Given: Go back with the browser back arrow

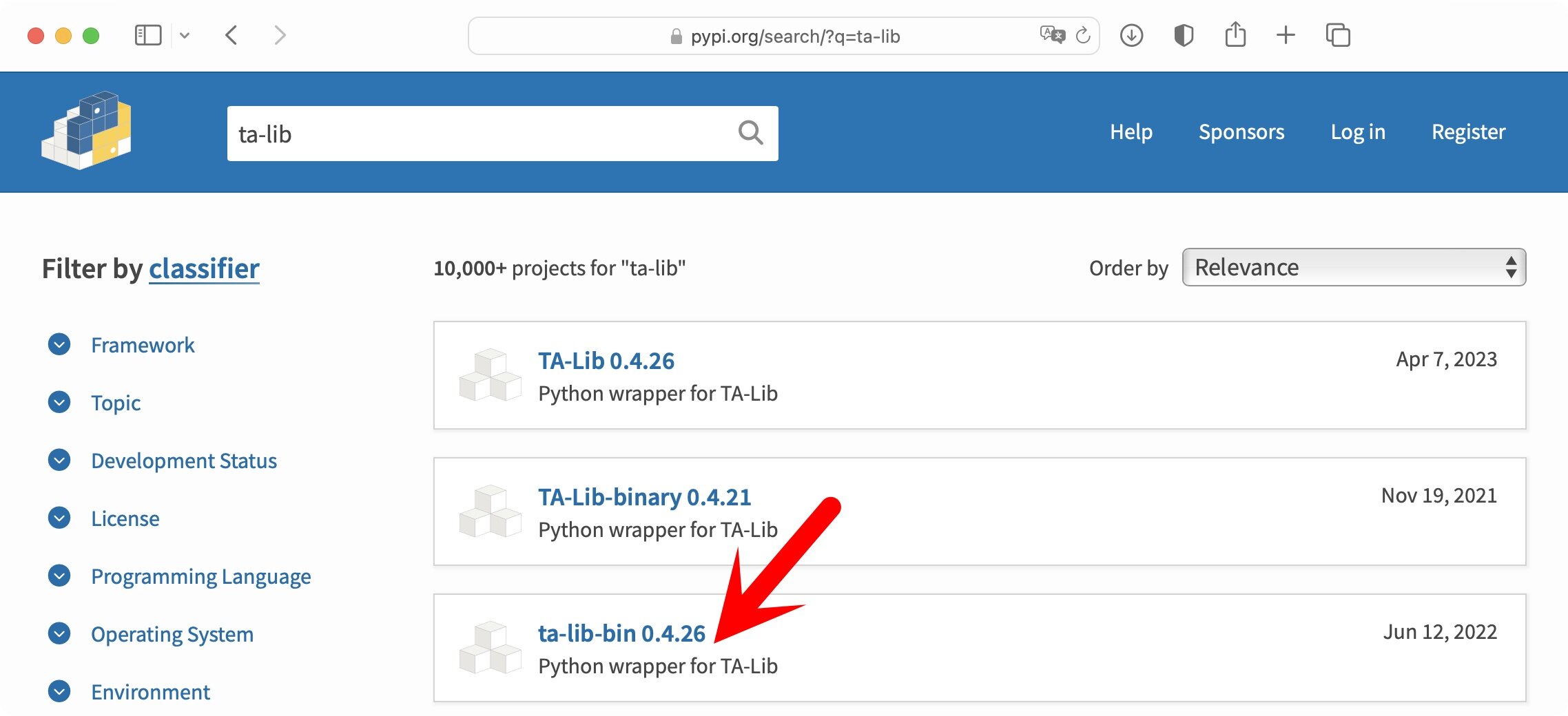Looking at the screenshot, I should pos(231,35).
